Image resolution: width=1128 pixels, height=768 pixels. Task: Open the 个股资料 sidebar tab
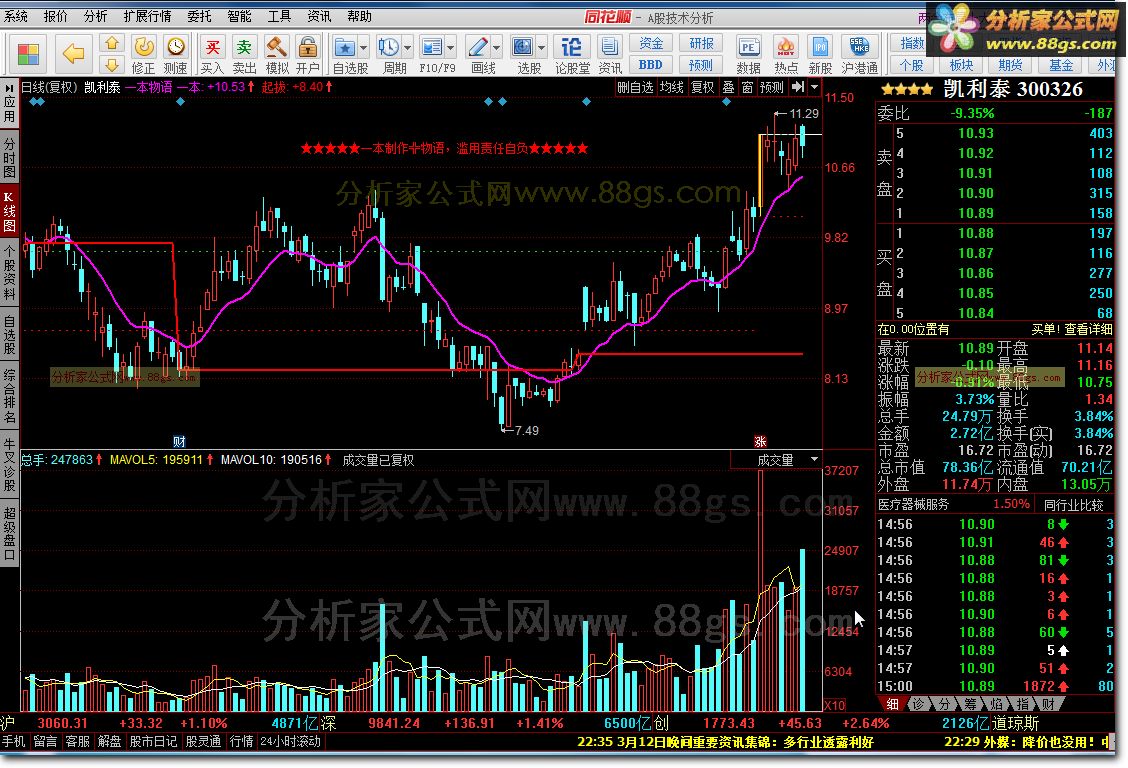pos(9,273)
